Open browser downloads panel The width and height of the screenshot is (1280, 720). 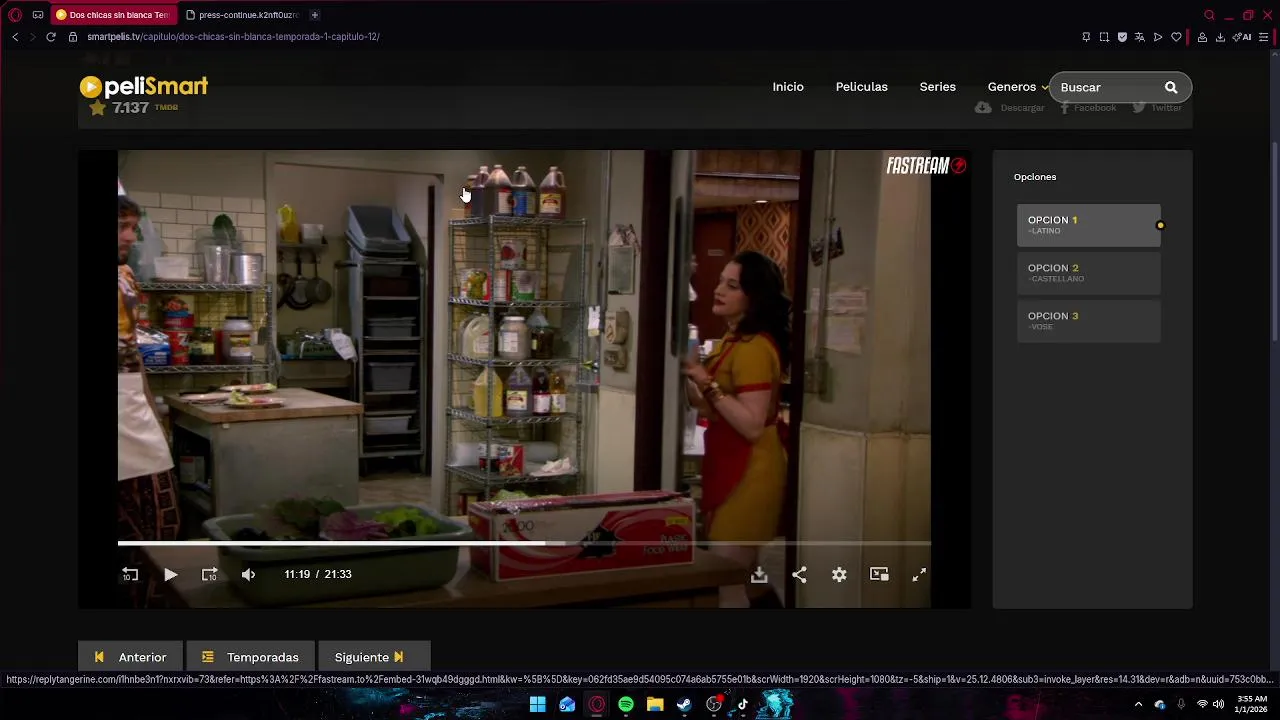[1220, 37]
